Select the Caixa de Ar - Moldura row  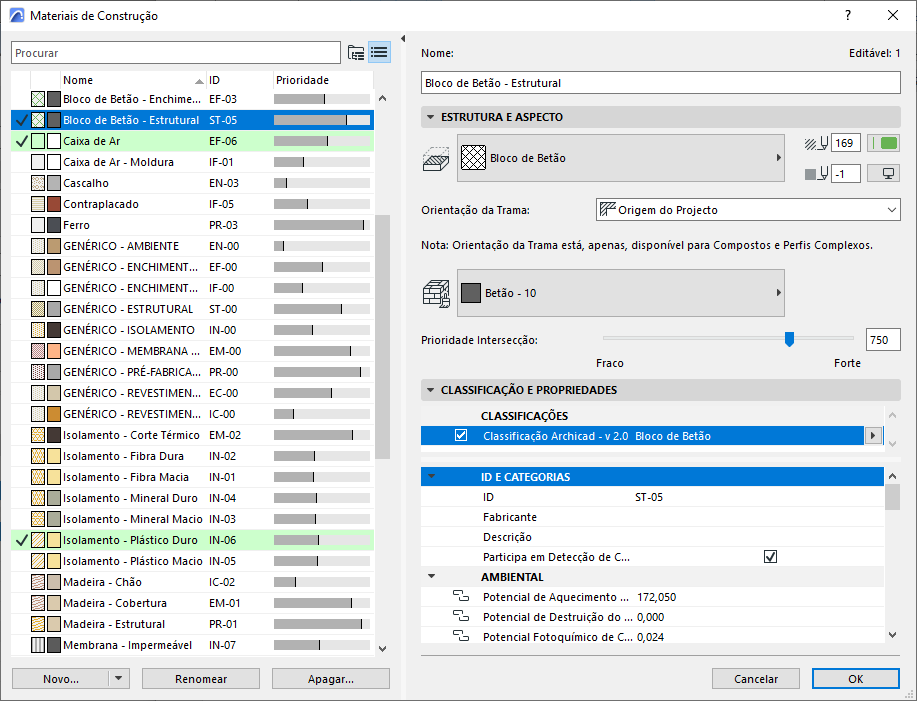[x=192, y=162]
